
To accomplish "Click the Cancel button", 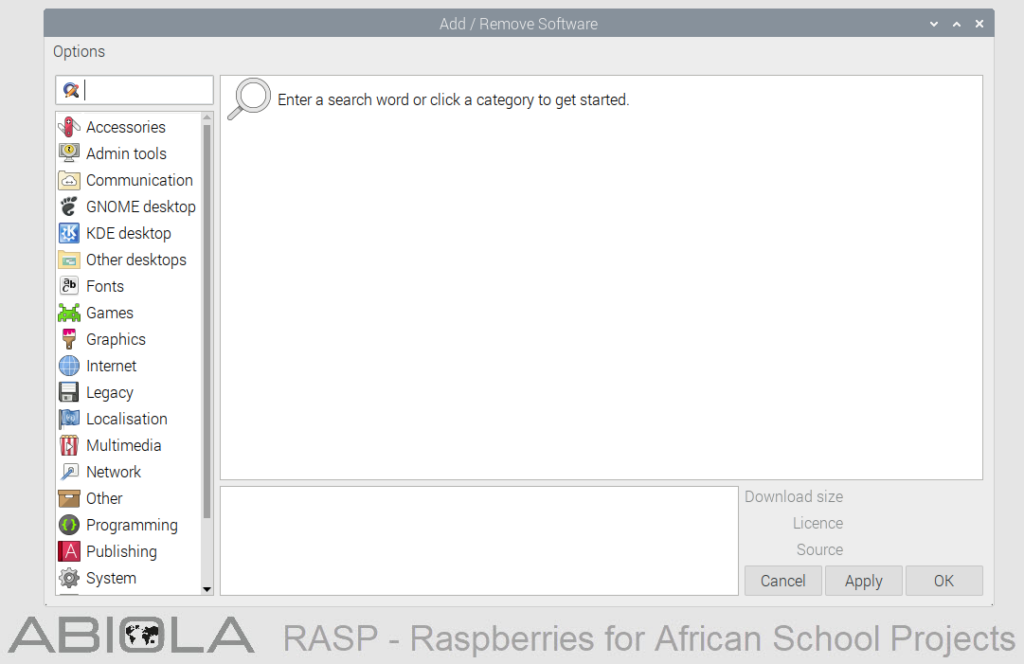I will click(x=783, y=580).
